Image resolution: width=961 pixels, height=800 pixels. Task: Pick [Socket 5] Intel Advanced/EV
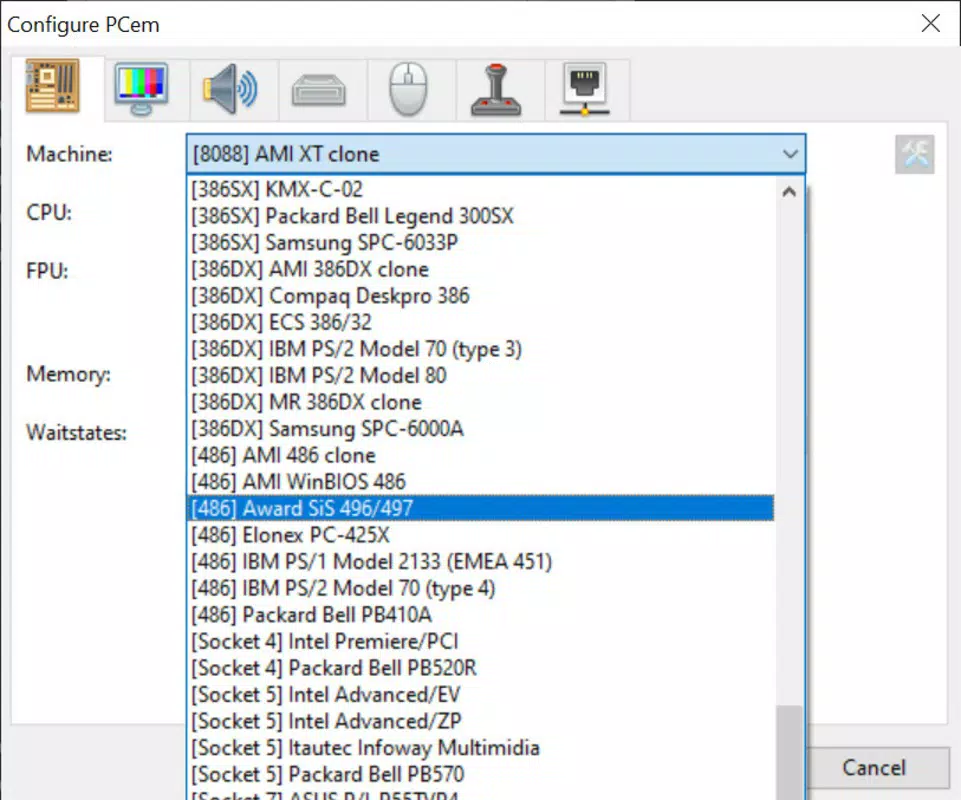click(480, 695)
